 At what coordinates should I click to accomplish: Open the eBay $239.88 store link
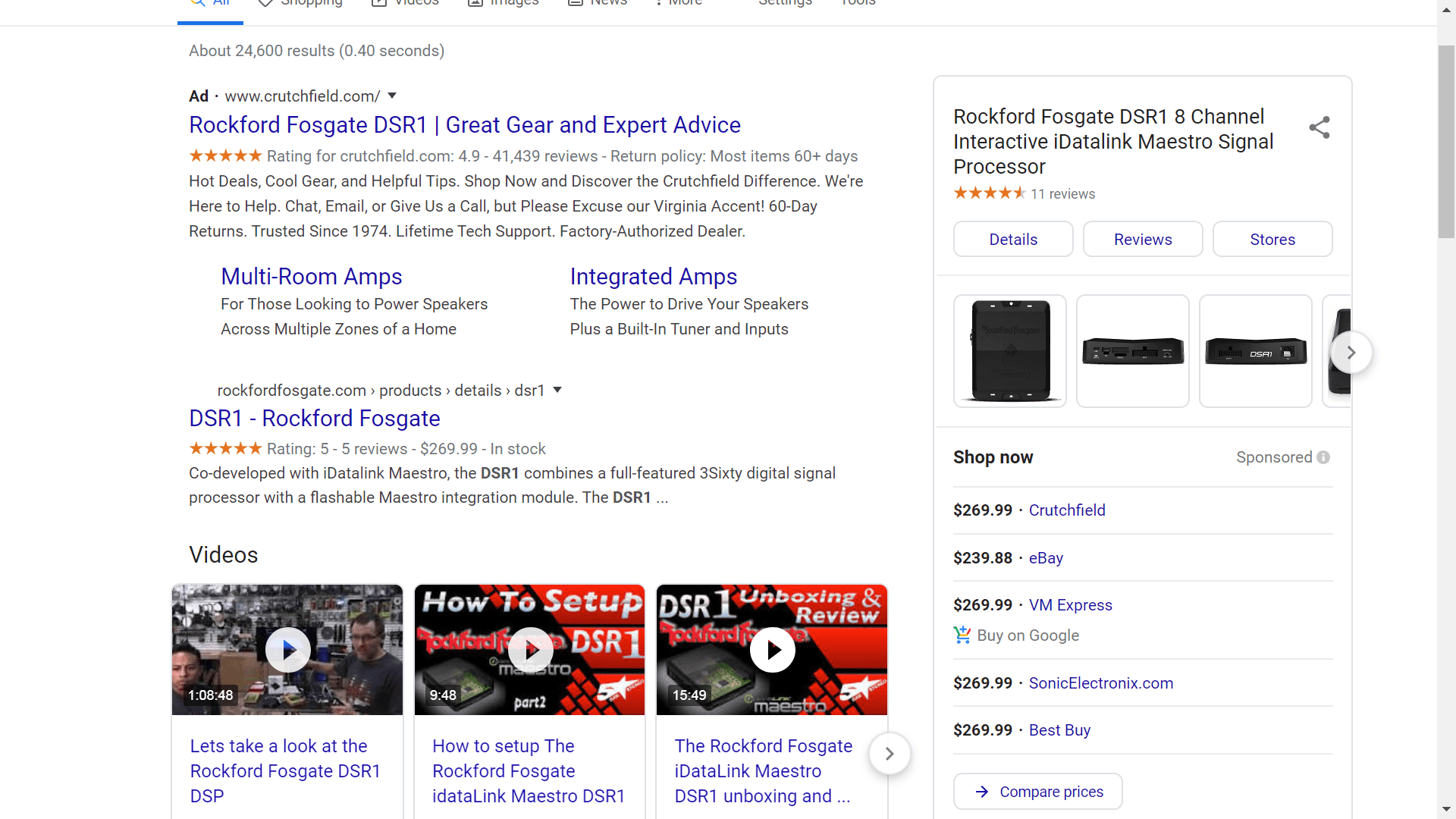(x=1046, y=558)
